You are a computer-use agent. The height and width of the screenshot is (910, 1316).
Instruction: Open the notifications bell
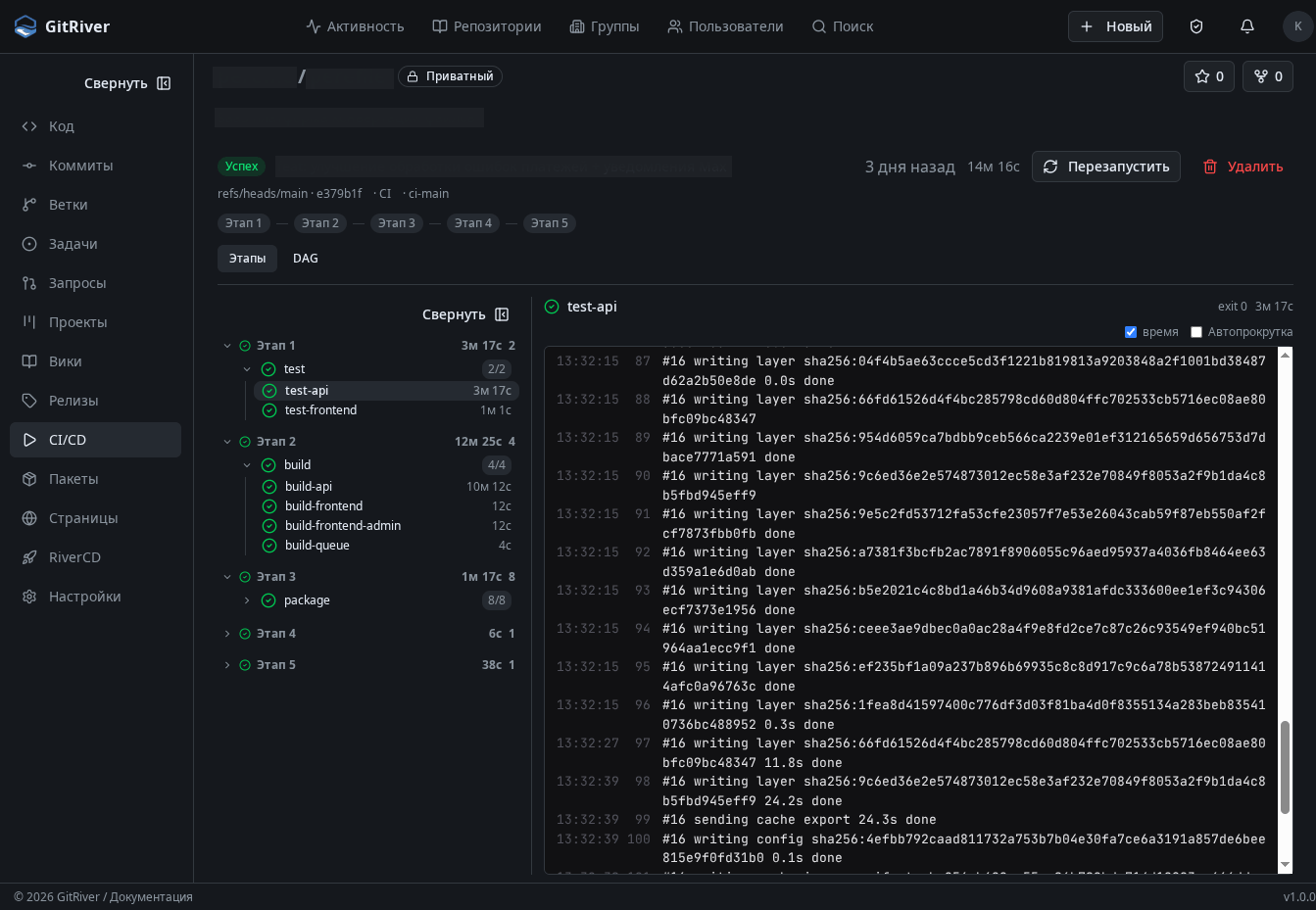[1247, 26]
